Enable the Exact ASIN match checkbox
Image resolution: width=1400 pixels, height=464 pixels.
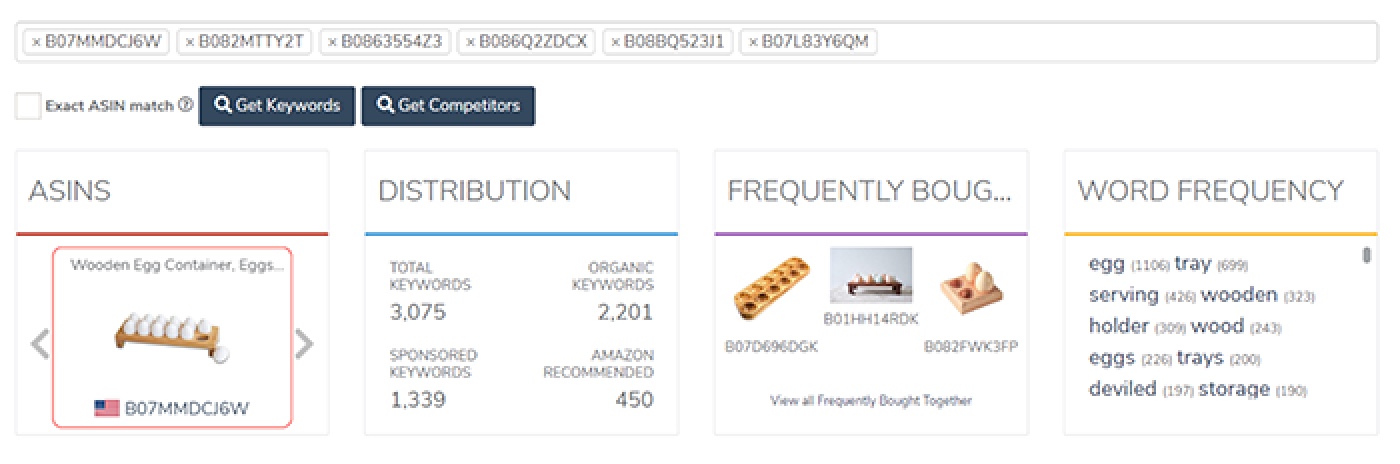tap(28, 106)
